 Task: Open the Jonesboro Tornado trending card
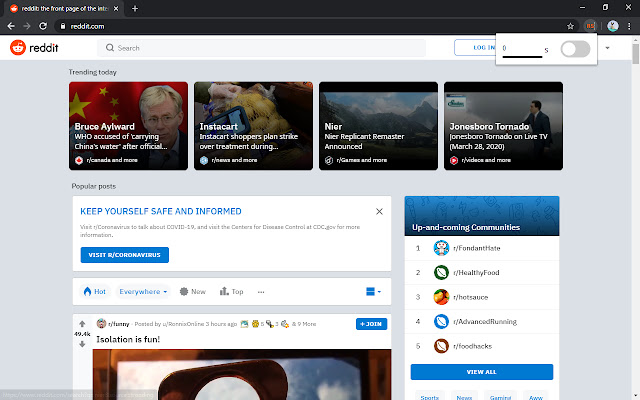point(503,126)
